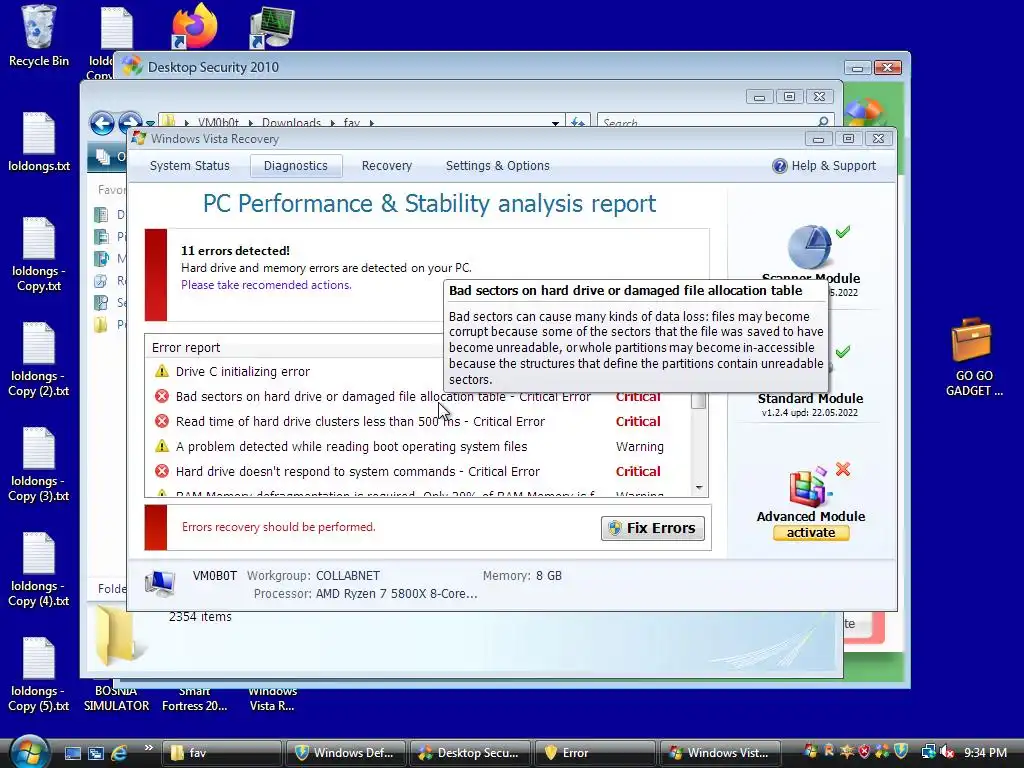Select 'Bad sectors on hard drive' error row

418,396
